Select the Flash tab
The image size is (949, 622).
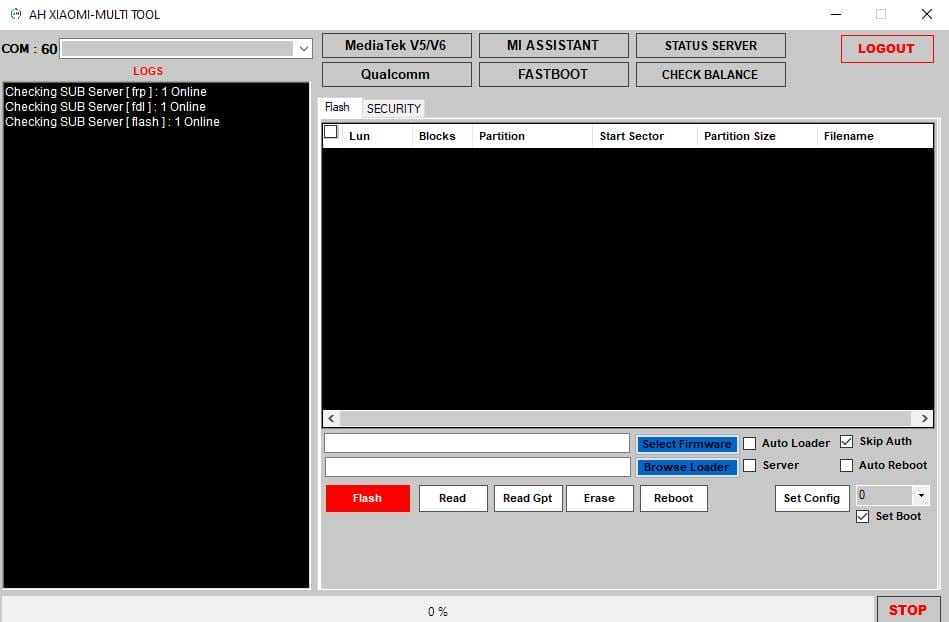(337, 107)
